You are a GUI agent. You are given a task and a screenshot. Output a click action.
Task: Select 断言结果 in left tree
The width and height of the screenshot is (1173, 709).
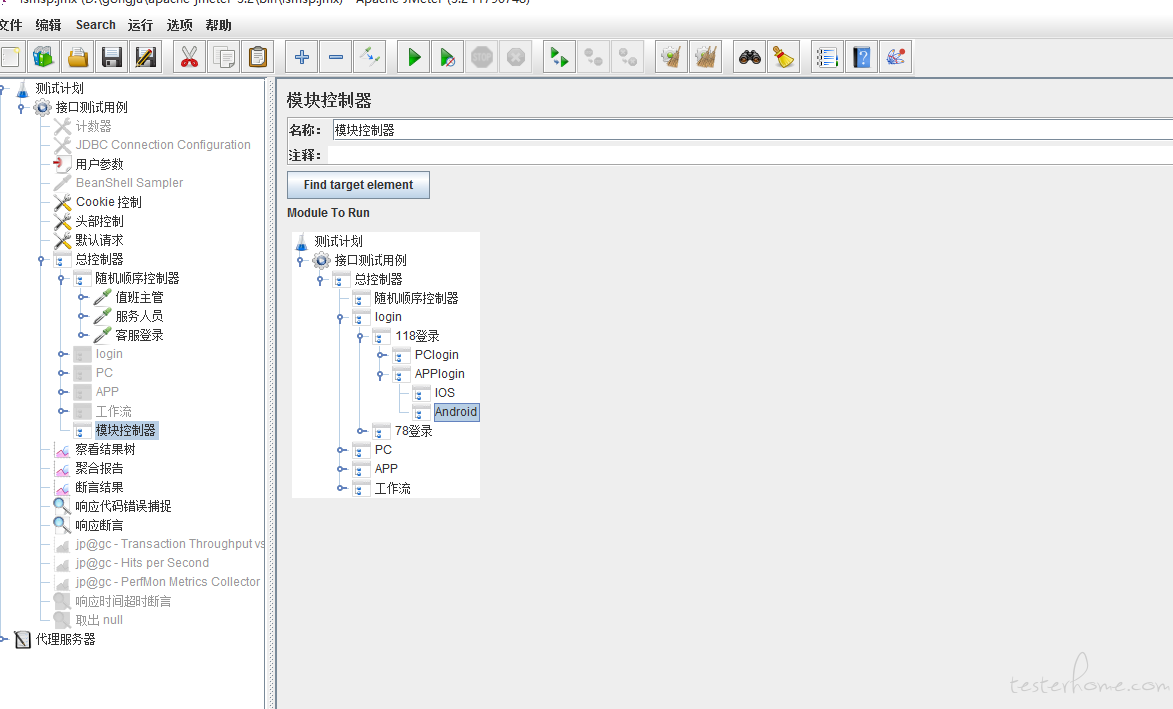99,488
